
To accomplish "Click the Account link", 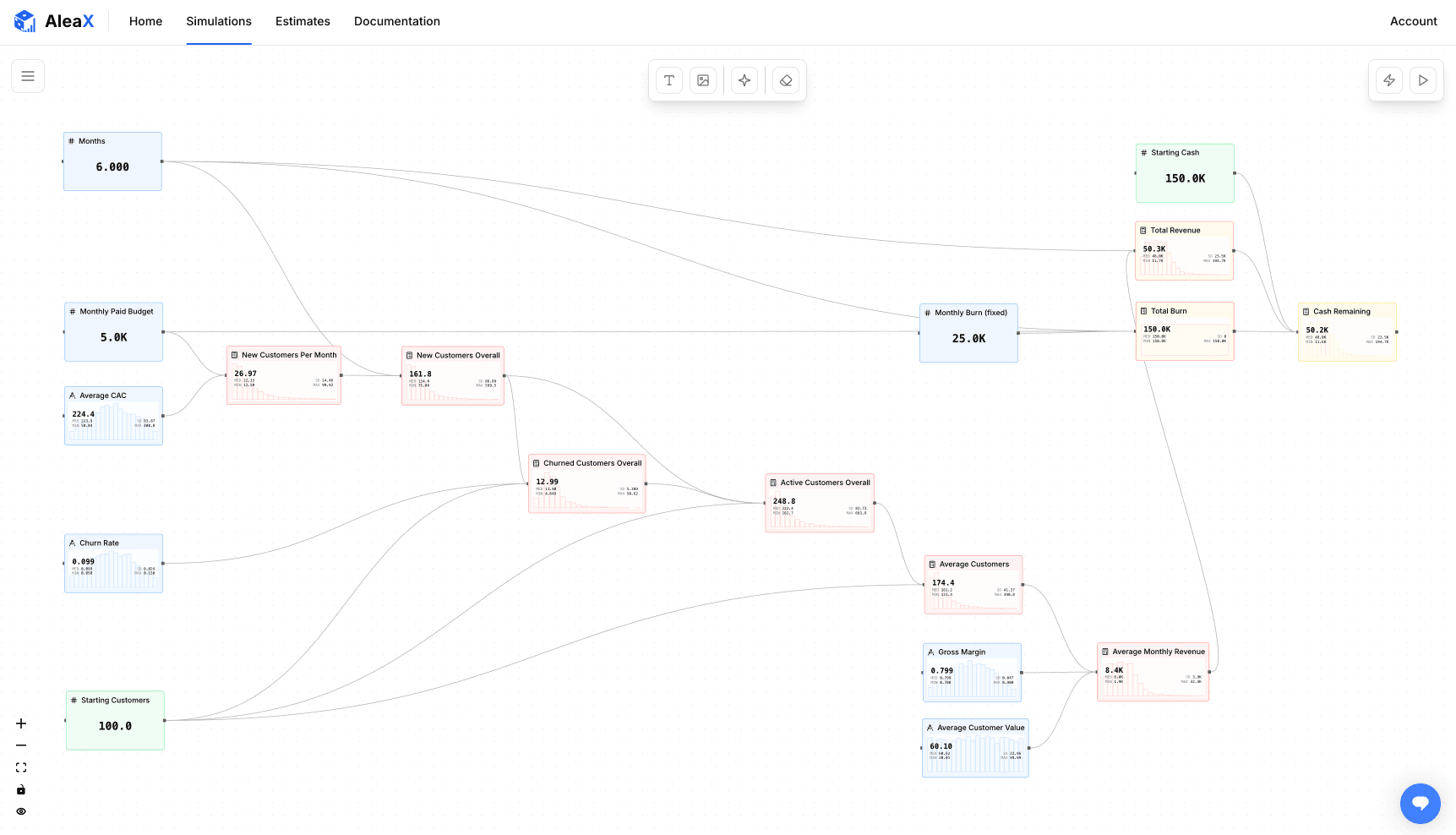I will [1413, 21].
